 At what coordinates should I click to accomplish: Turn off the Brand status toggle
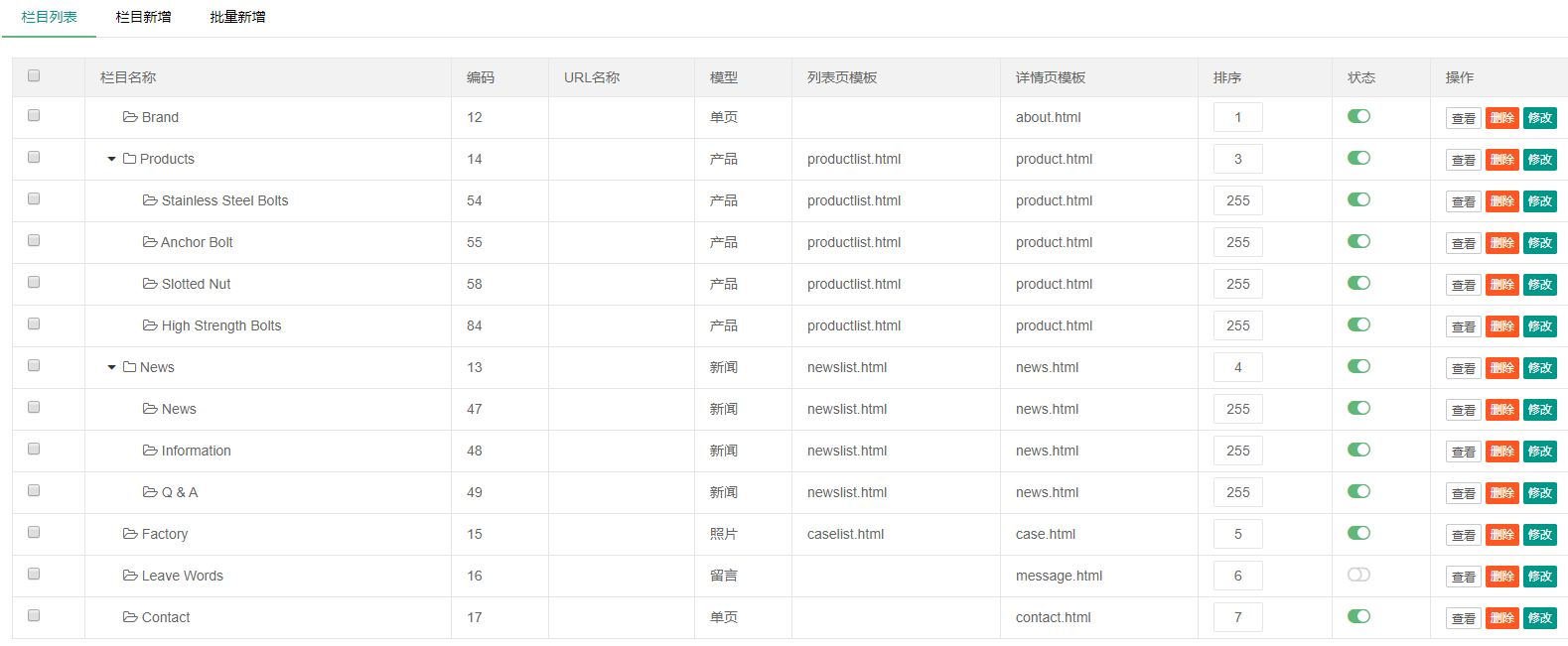point(1358,116)
